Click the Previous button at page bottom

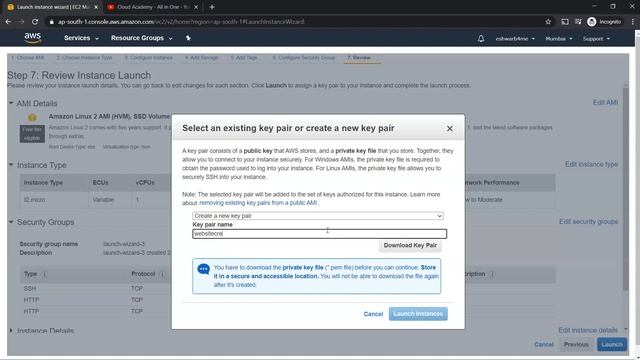click(x=576, y=344)
